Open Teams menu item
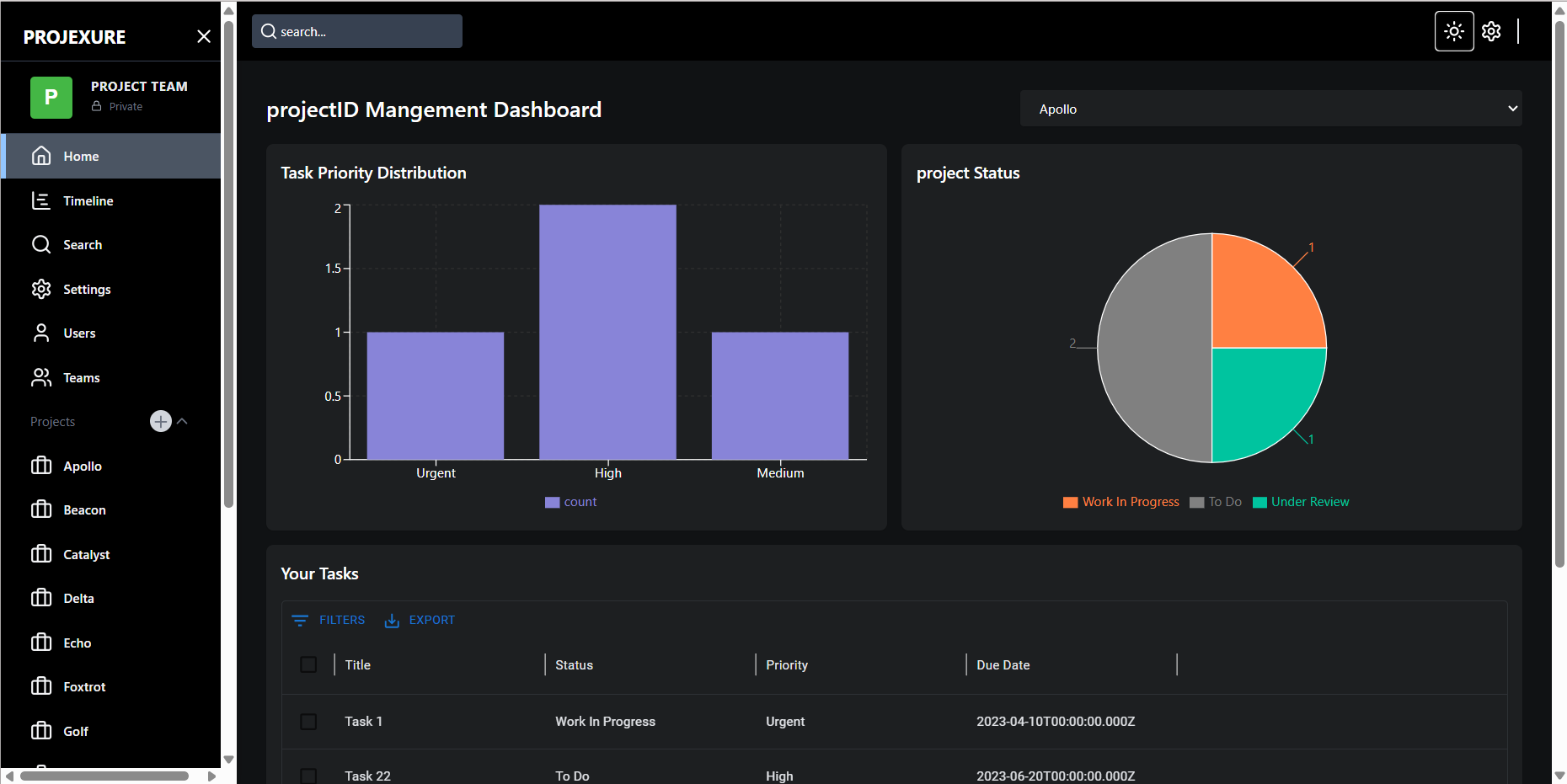Image resolution: width=1567 pixels, height=784 pixels. (111, 377)
